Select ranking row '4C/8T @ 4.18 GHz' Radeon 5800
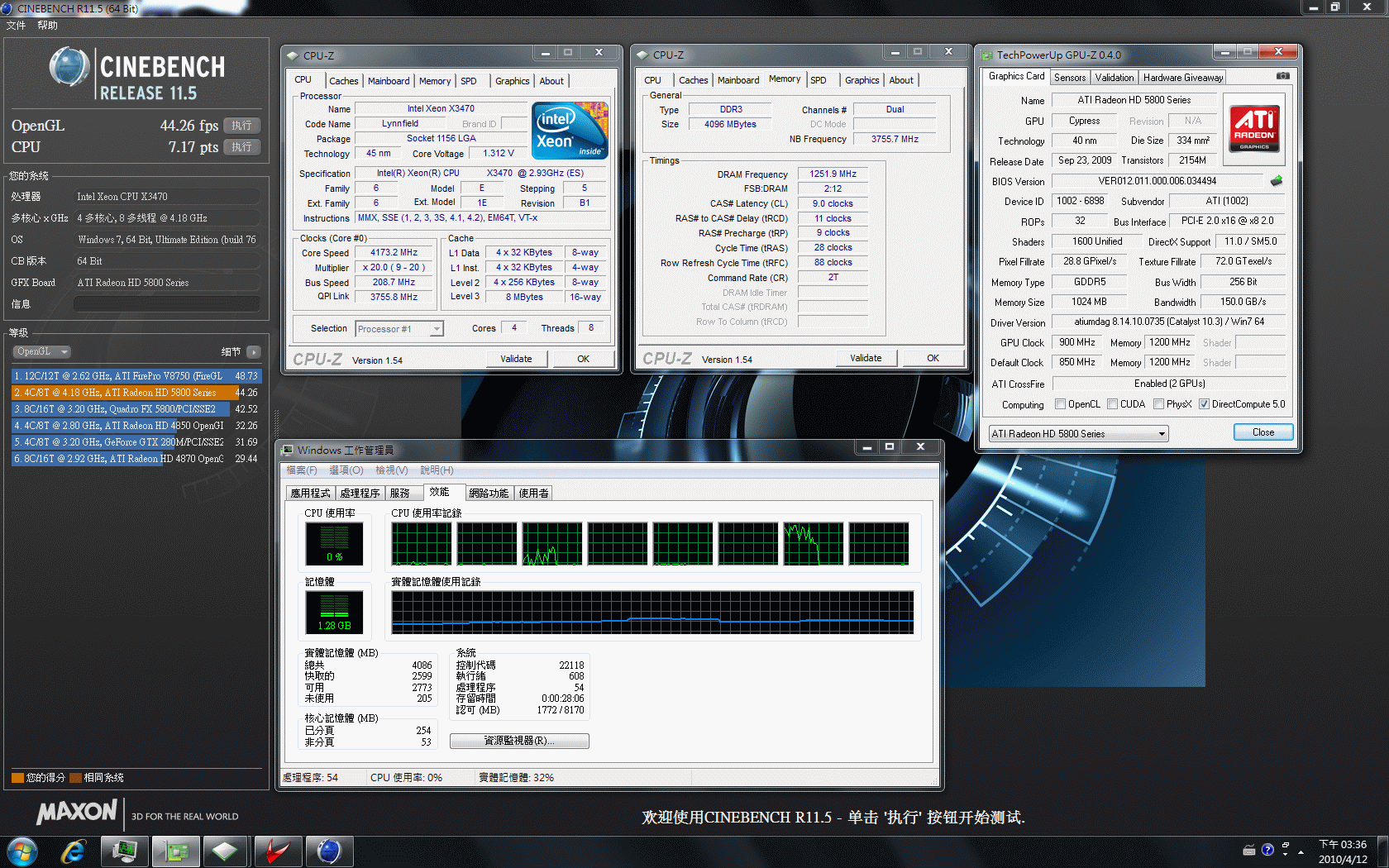The width and height of the screenshot is (1389, 868). click(x=136, y=393)
